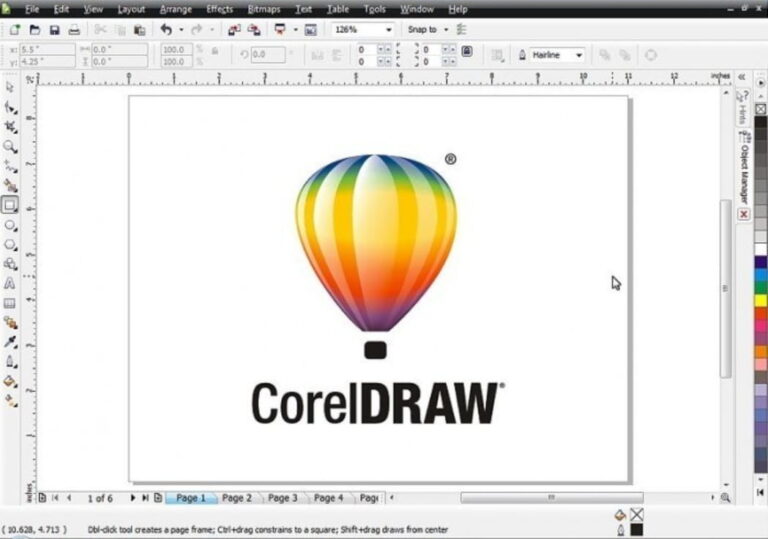Viewport: 768px width, 539px height.
Task: Select the Basic Shapes tool
Action: pyautogui.click(x=10, y=264)
